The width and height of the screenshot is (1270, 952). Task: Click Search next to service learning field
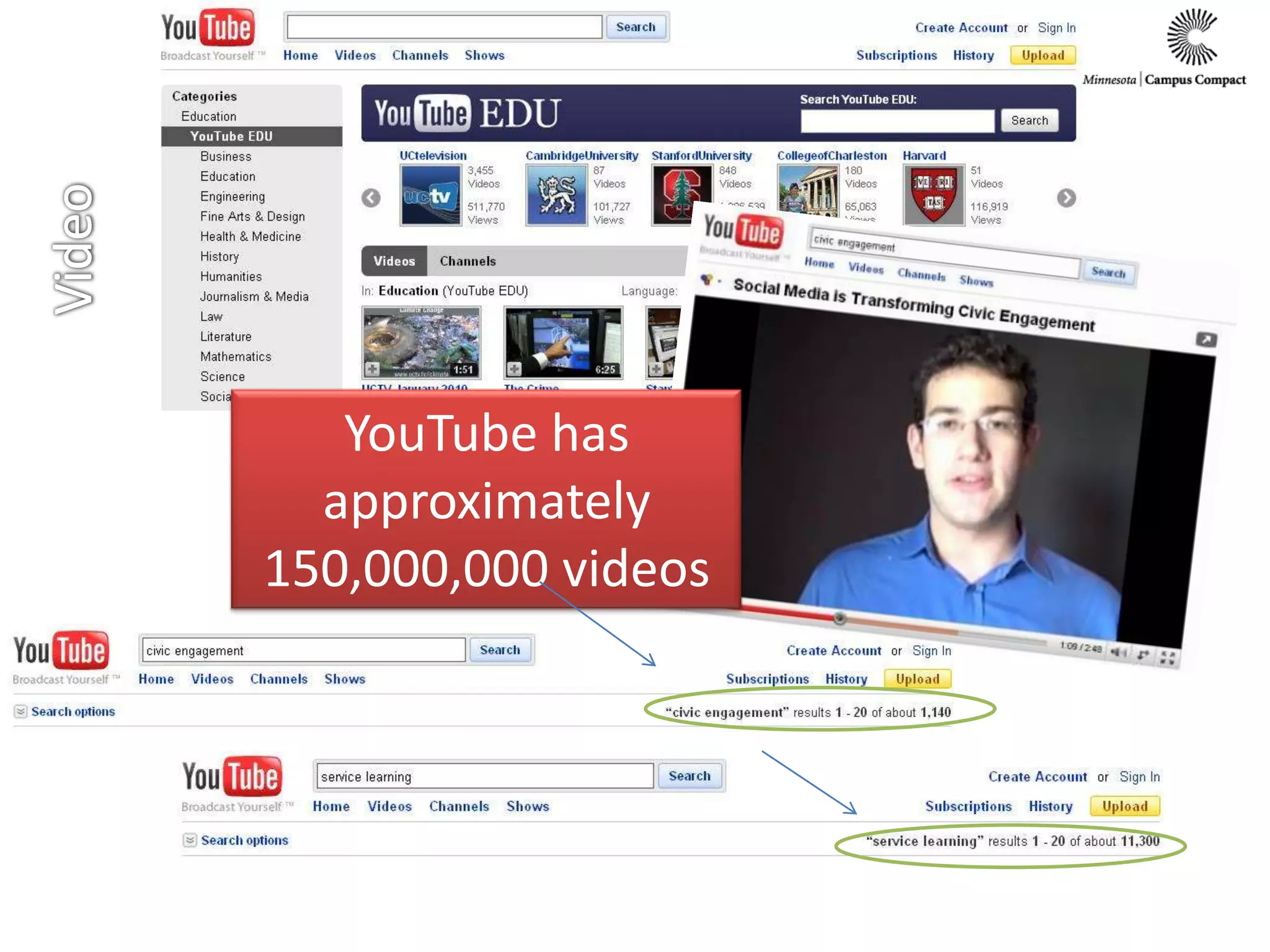tap(690, 776)
